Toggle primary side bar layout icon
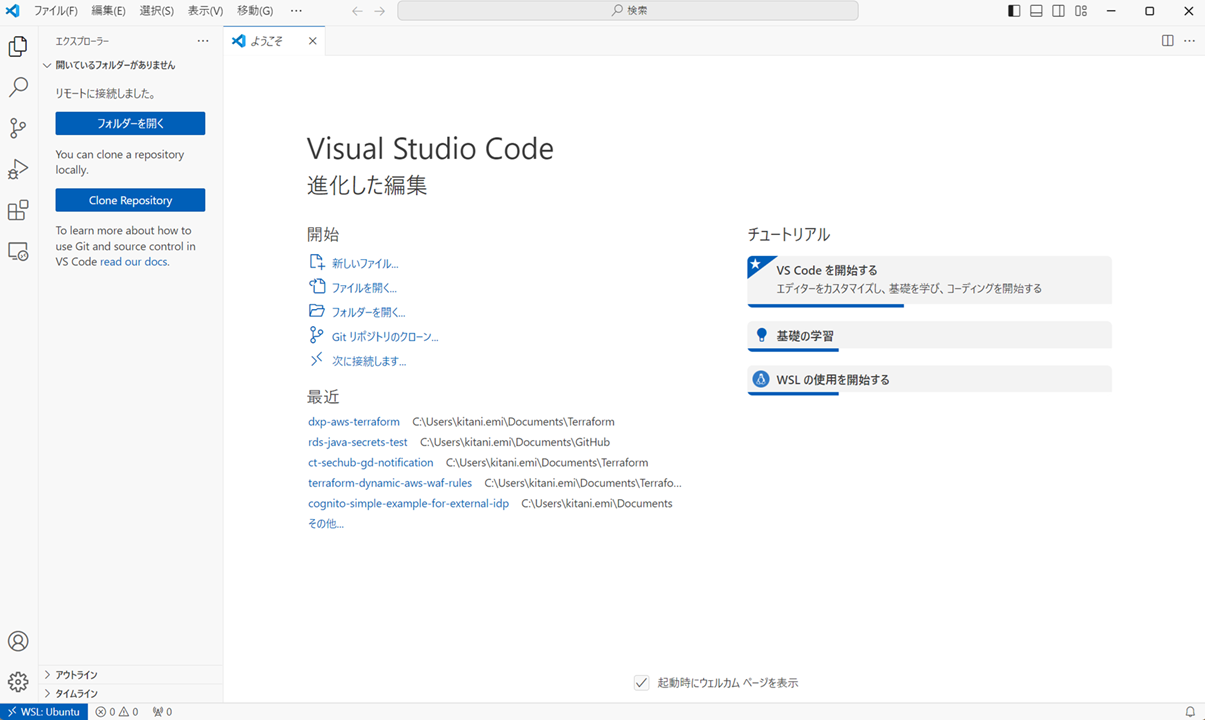Image resolution: width=1205 pixels, height=720 pixels. pyautogui.click(x=1014, y=11)
